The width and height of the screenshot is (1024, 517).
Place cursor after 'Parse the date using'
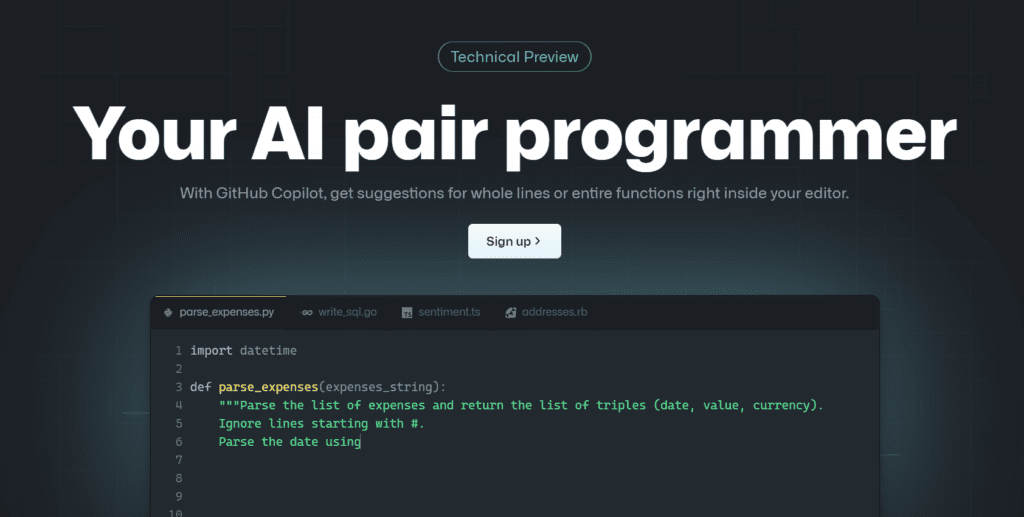click(361, 442)
